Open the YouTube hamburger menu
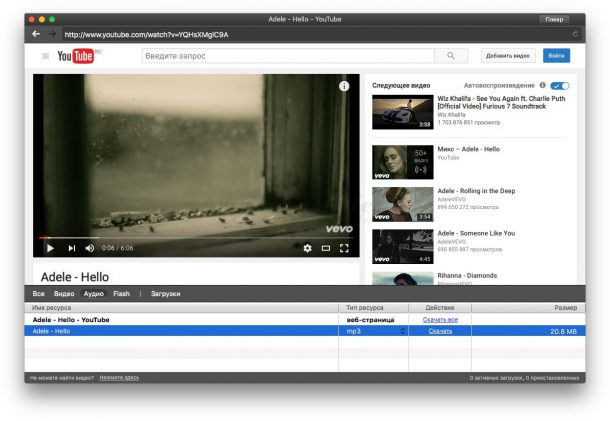This screenshot has width=610, height=421. tap(42, 57)
